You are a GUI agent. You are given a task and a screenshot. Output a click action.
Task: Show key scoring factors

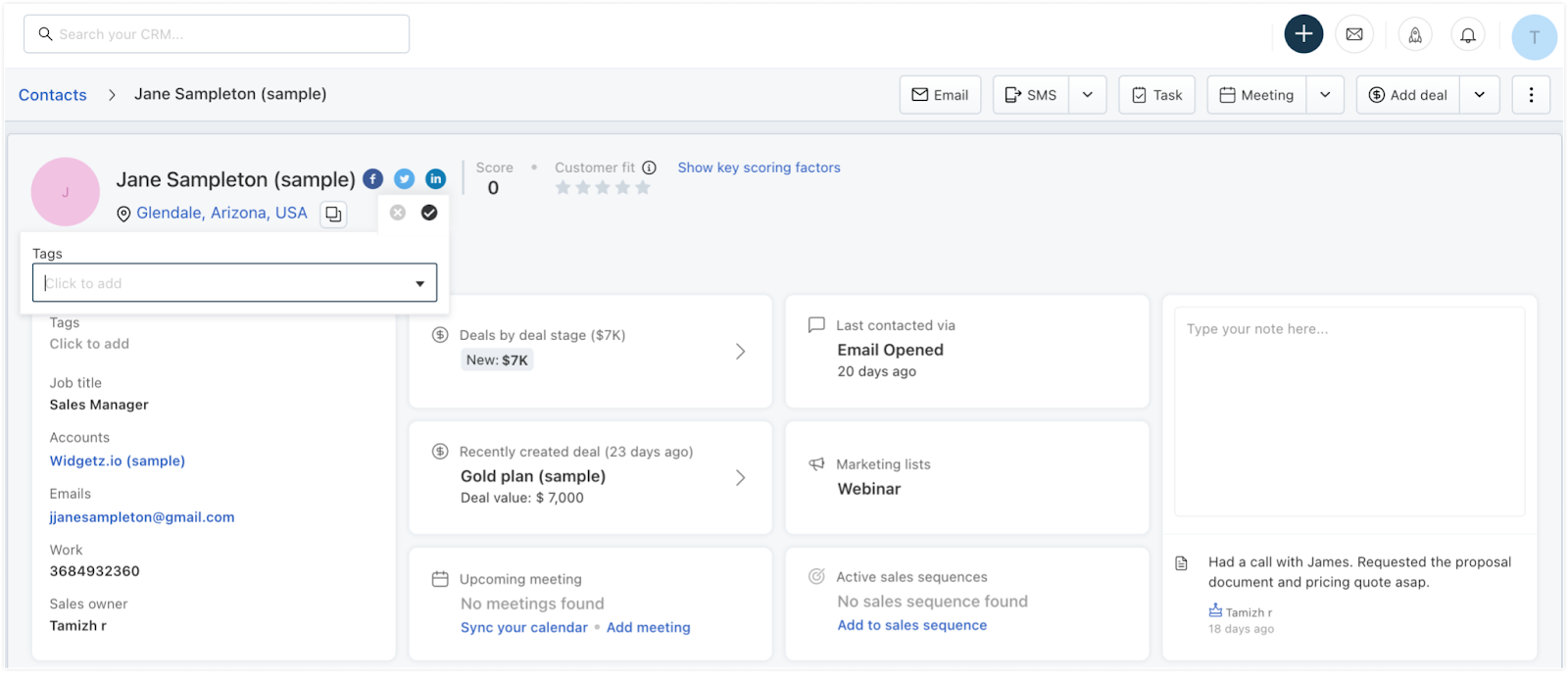(x=759, y=168)
